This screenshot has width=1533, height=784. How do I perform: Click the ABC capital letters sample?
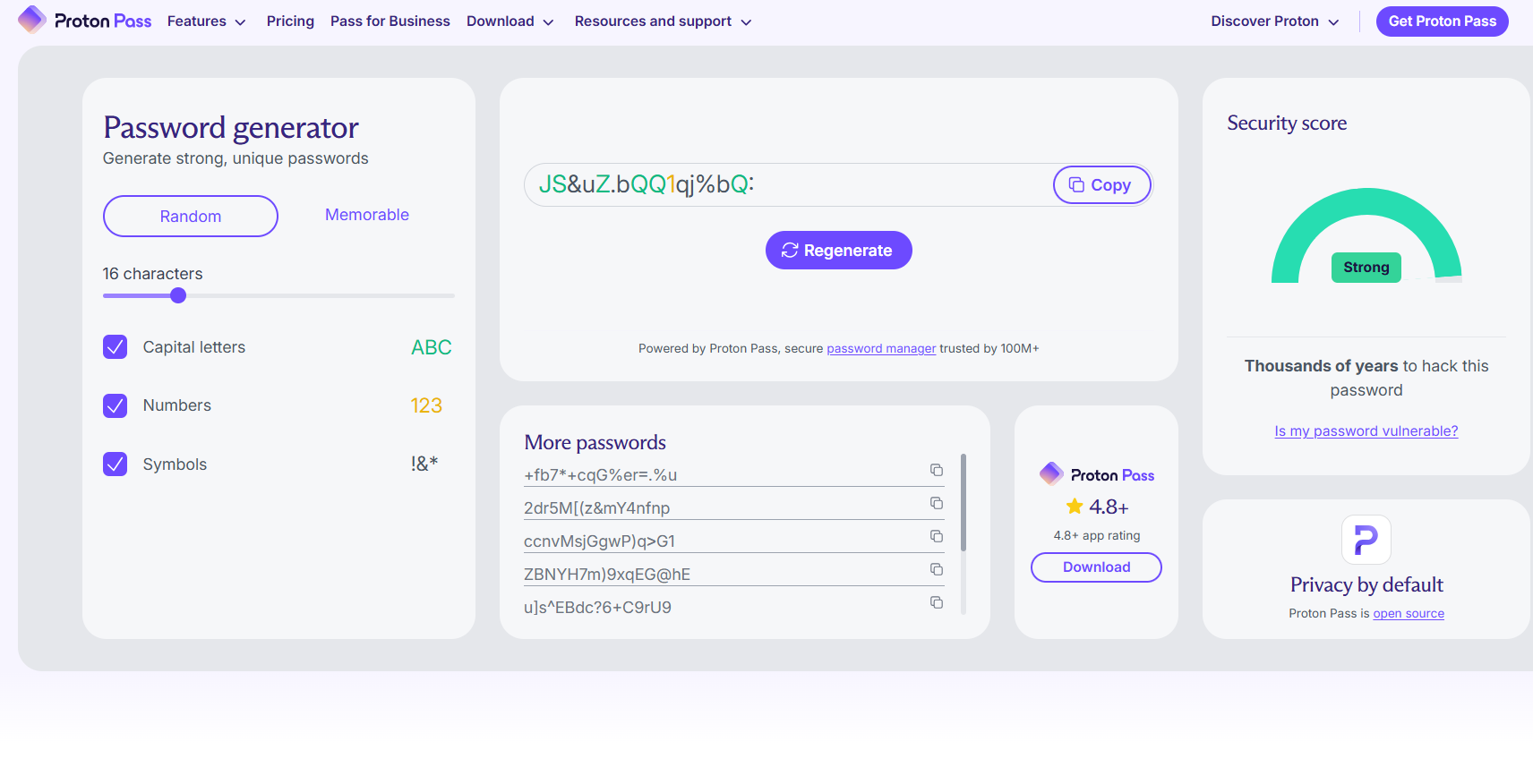click(432, 347)
